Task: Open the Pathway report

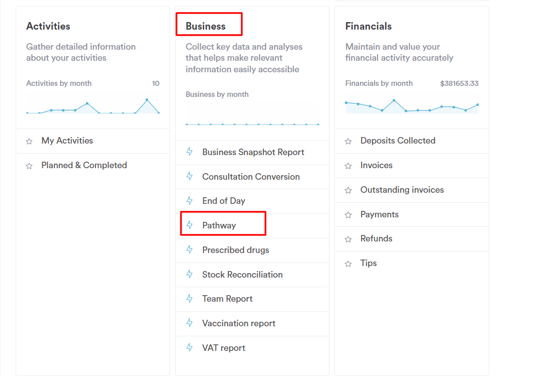Action: pyautogui.click(x=219, y=225)
